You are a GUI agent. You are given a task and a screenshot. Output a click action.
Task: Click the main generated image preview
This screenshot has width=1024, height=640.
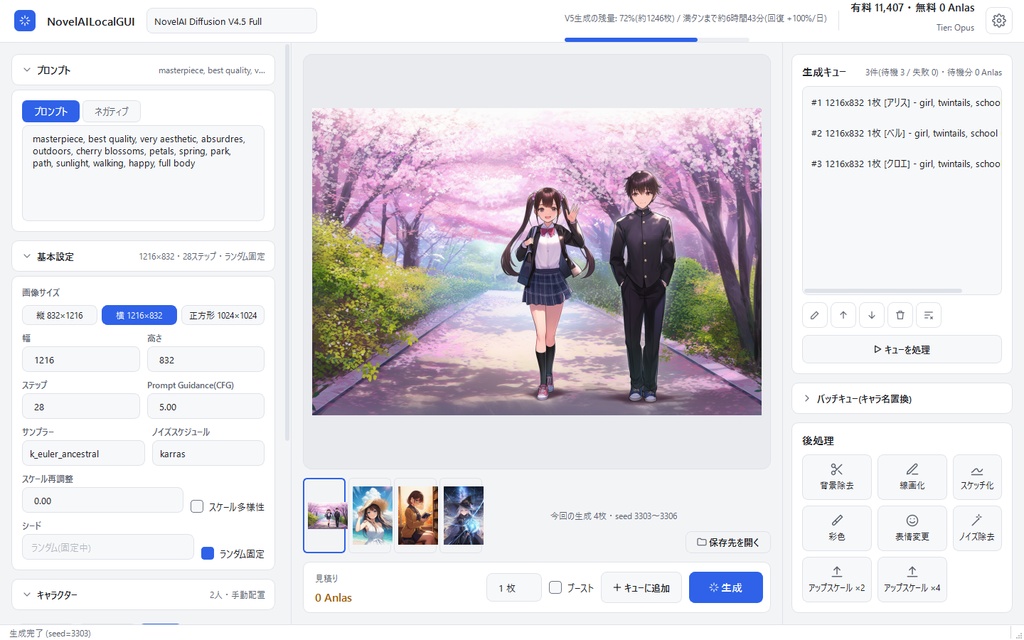coord(537,261)
